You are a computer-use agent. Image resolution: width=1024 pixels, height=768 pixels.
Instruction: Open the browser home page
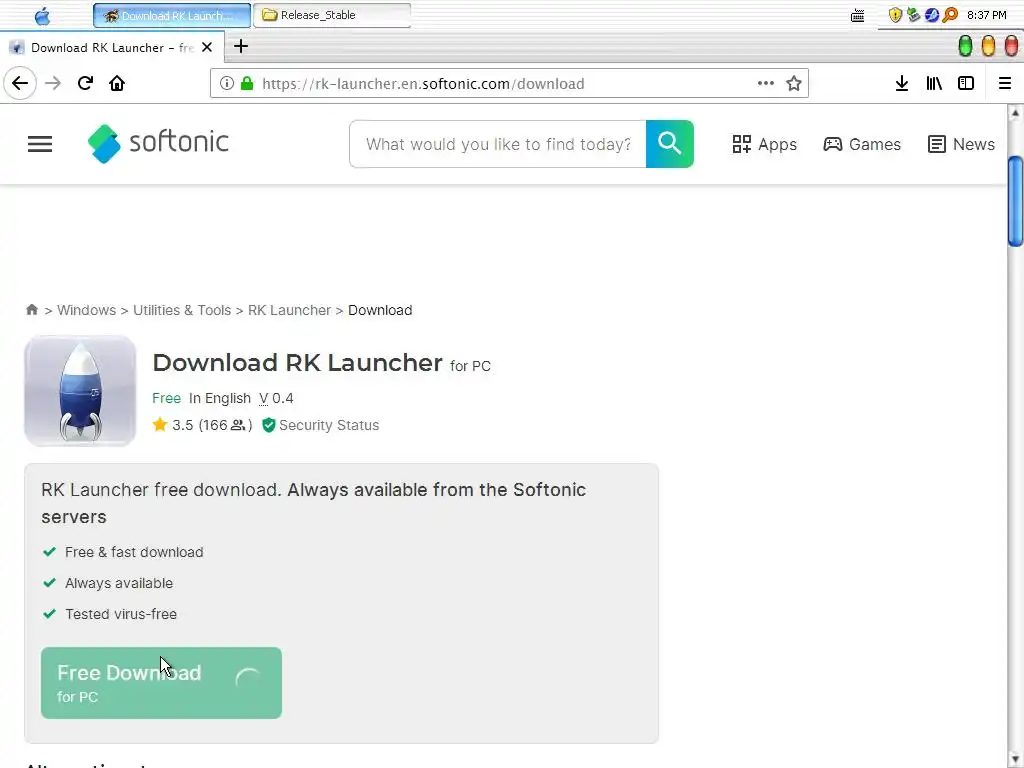(117, 83)
